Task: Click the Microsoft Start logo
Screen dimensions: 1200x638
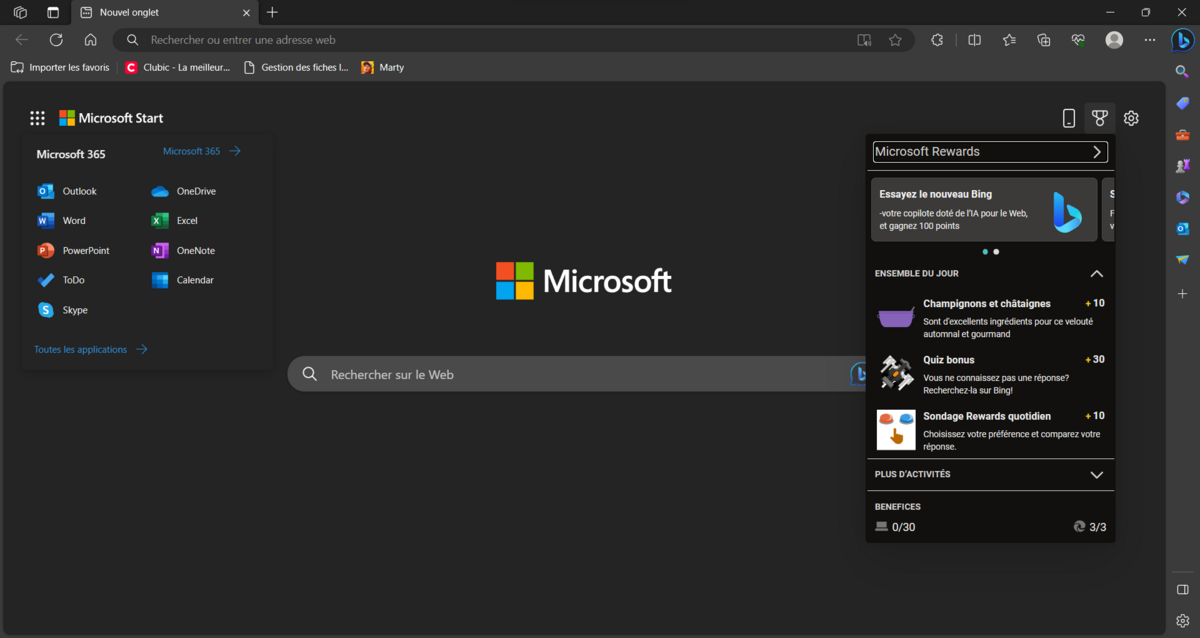Action: tap(111, 118)
